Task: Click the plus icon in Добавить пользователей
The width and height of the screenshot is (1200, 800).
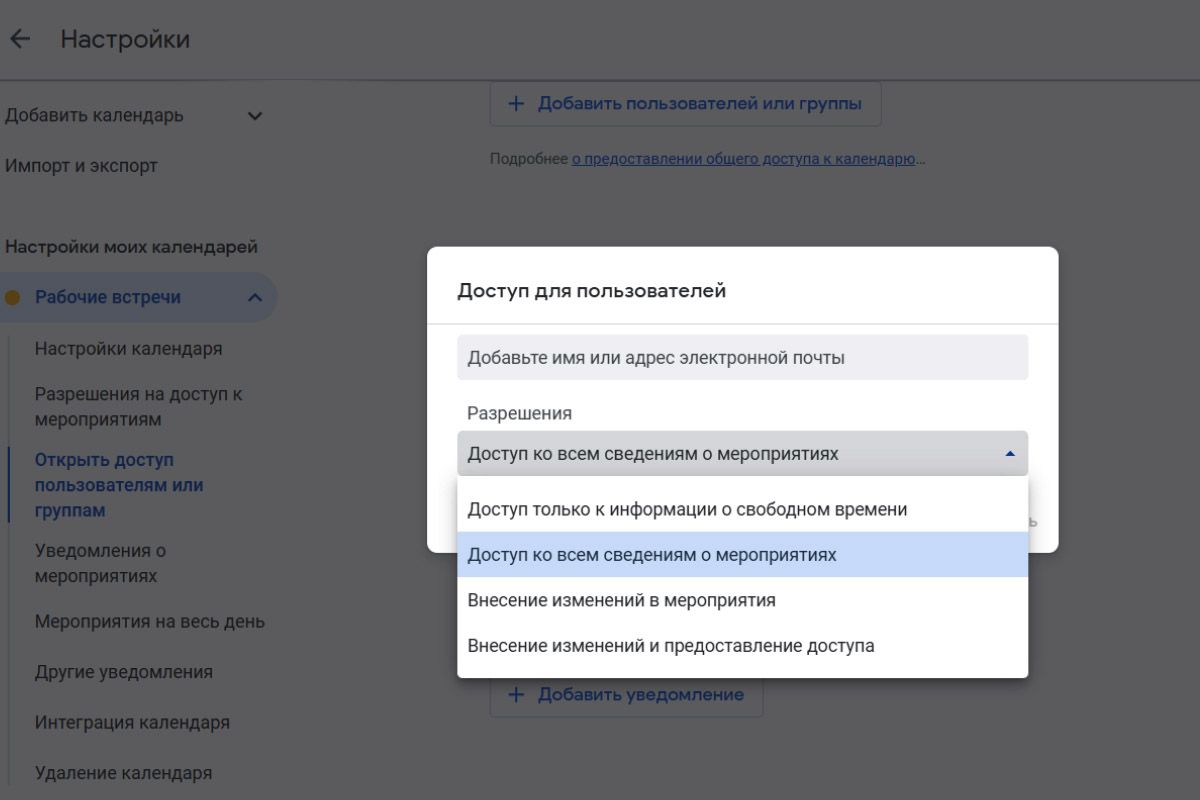Action: [516, 104]
